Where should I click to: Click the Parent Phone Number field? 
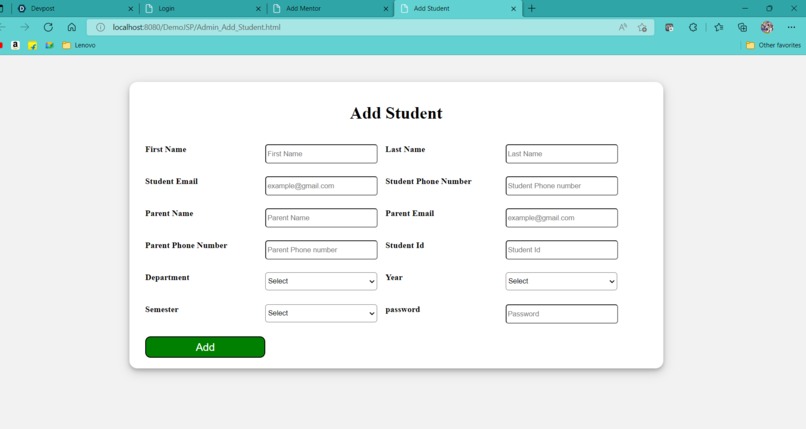[x=321, y=250]
